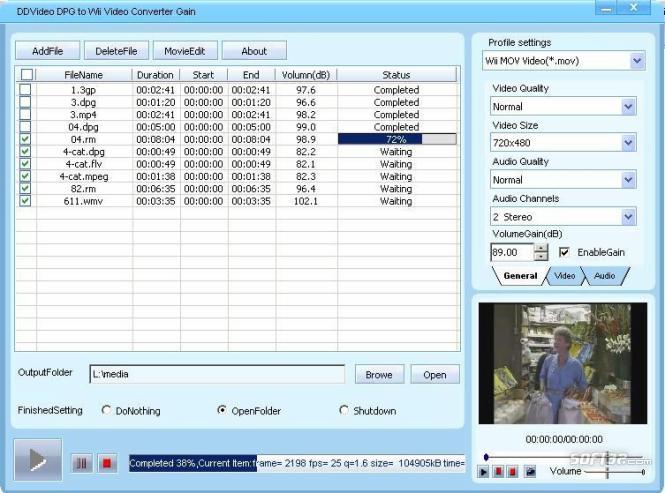Decrease the VolumeGain value with down arrow
This screenshot has height=493, width=665.
pyautogui.click(x=541, y=256)
